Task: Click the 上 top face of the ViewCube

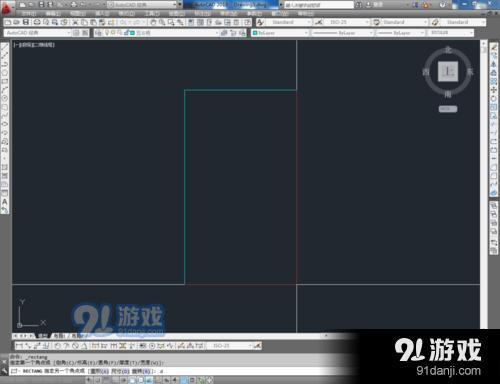Action: (448, 71)
